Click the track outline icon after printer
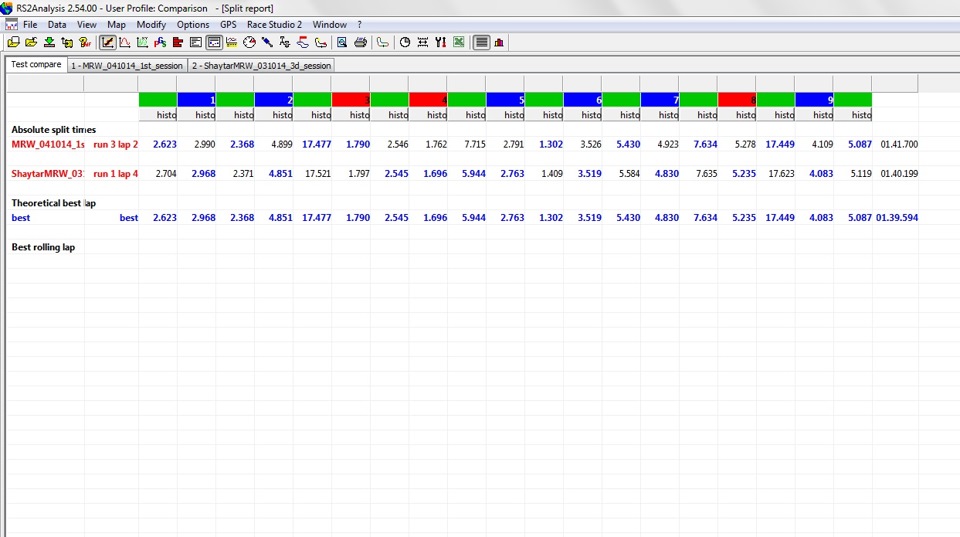Viewport: 960px width, 537px height. pyautogui.click(x=383, y=42)
